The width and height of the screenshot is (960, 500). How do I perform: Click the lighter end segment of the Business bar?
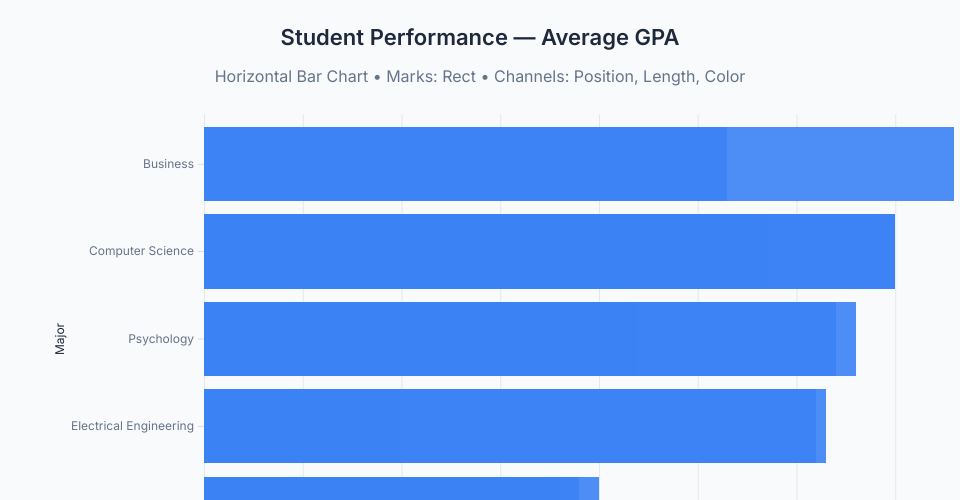coord(840,164)
